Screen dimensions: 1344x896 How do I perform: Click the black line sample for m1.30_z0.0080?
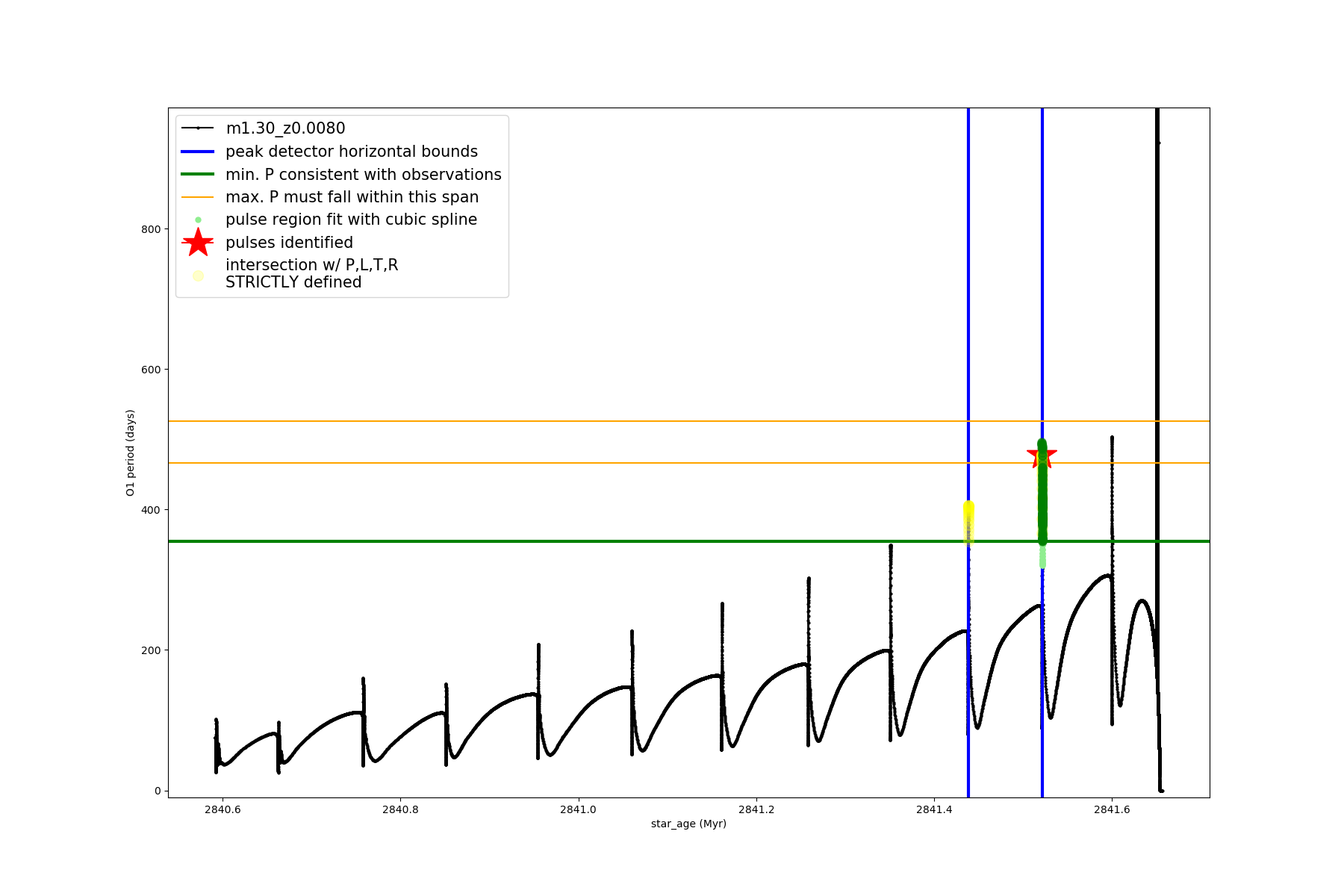(198, 128)
